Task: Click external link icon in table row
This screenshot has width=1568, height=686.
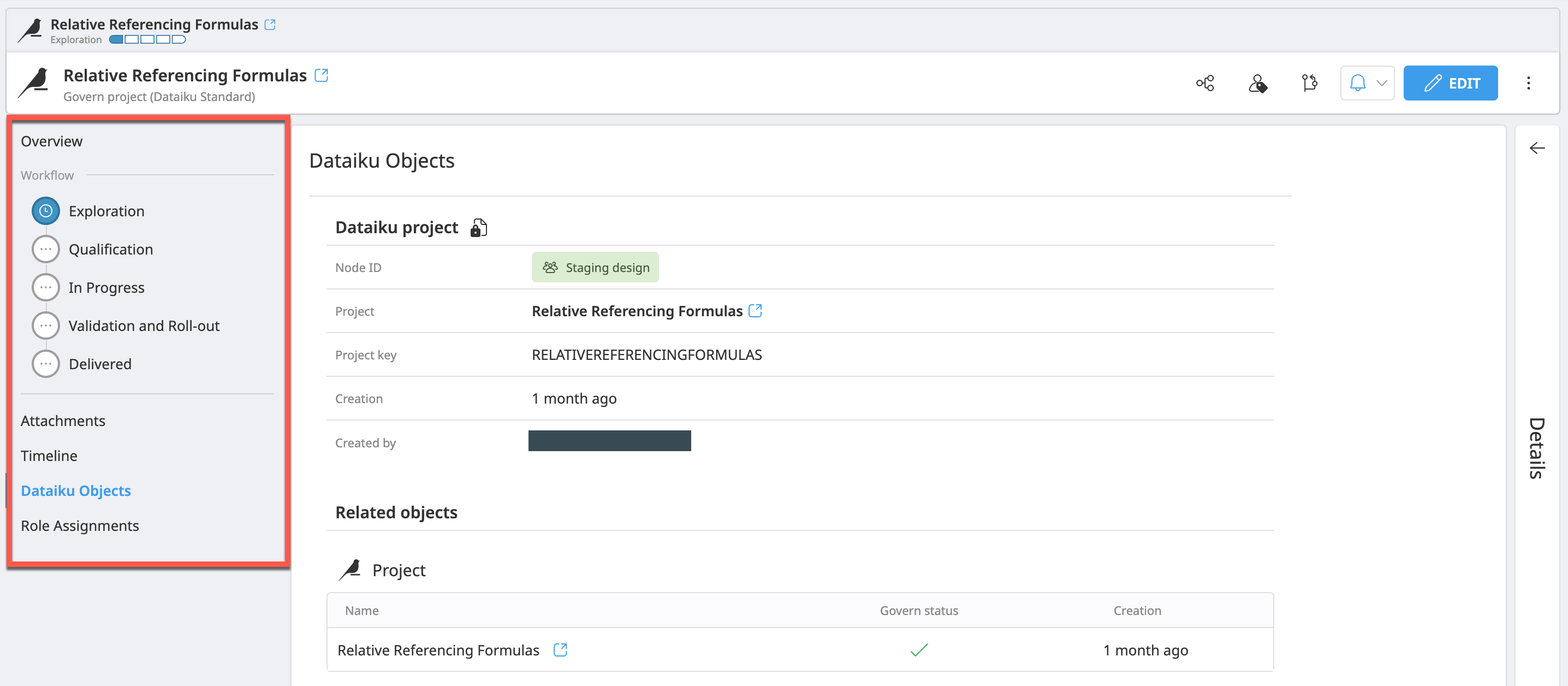Action: 560,650
